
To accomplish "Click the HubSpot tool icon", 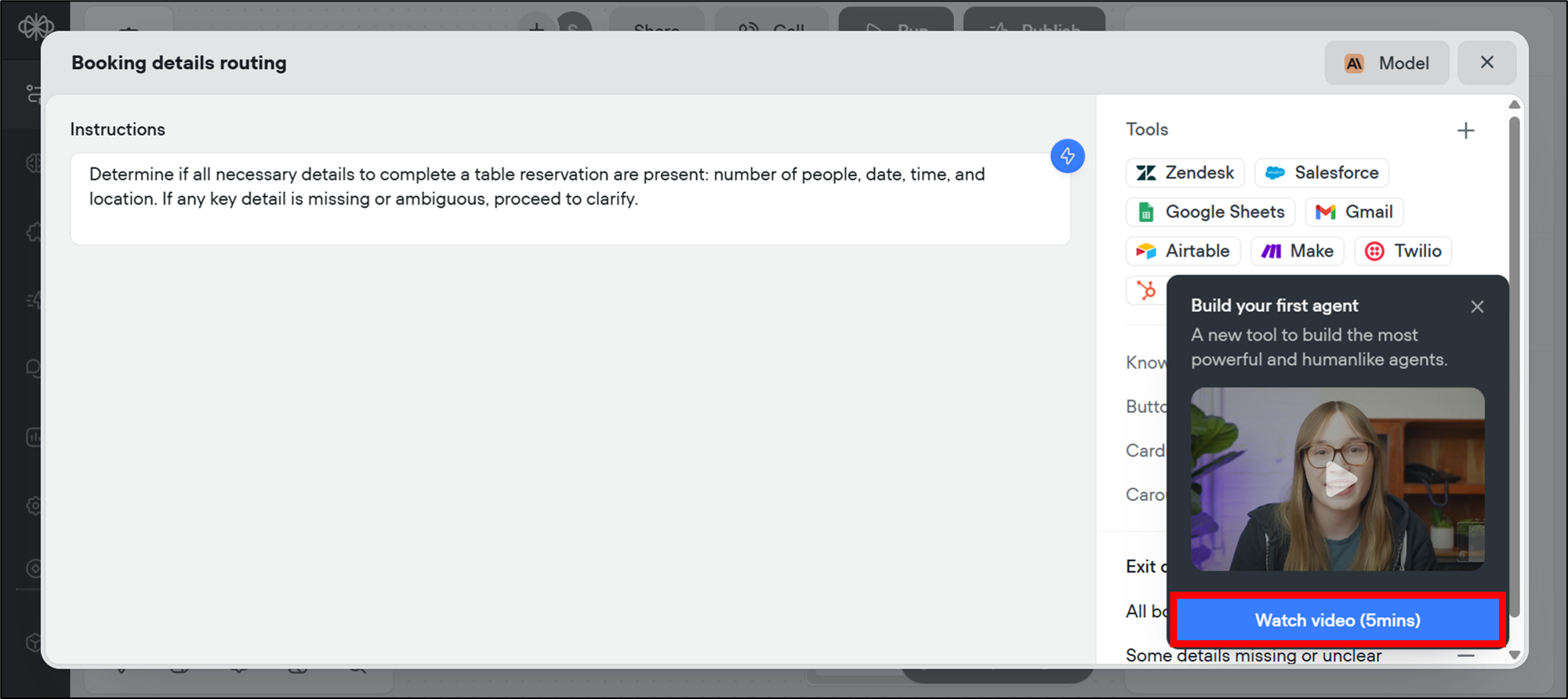I will 1146,290.
